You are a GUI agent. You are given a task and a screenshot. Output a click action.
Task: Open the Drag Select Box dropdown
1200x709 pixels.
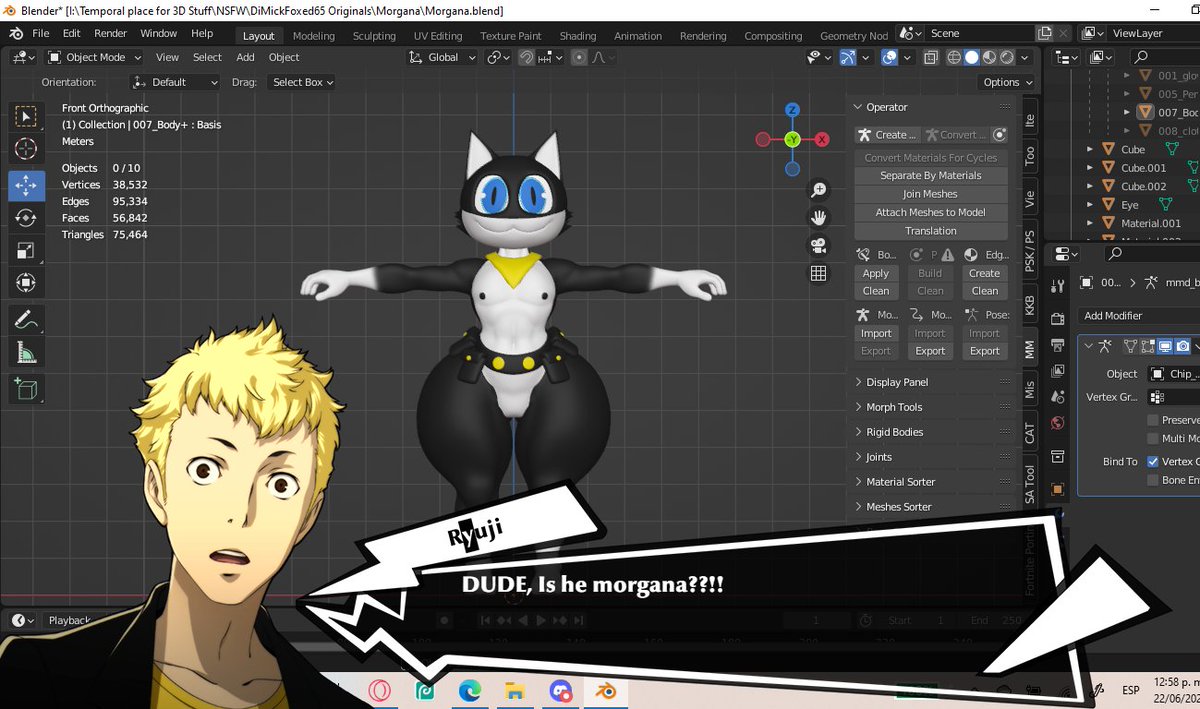(x=303, y=82)
